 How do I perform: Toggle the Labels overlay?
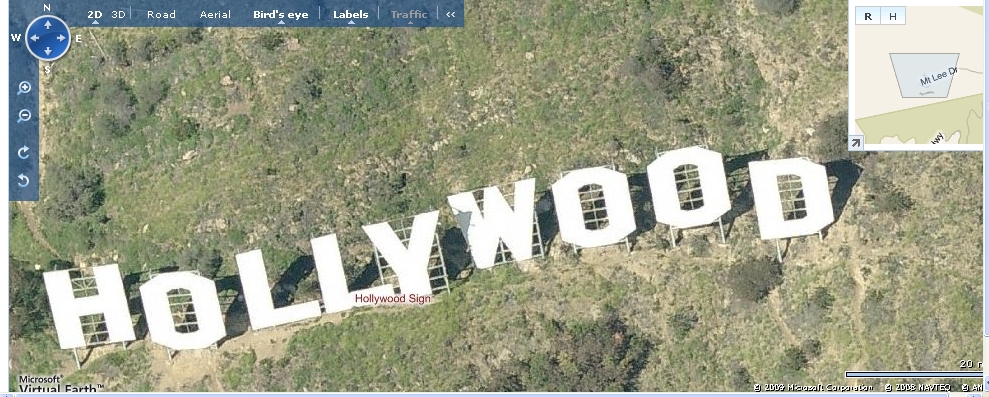(351, 15)
